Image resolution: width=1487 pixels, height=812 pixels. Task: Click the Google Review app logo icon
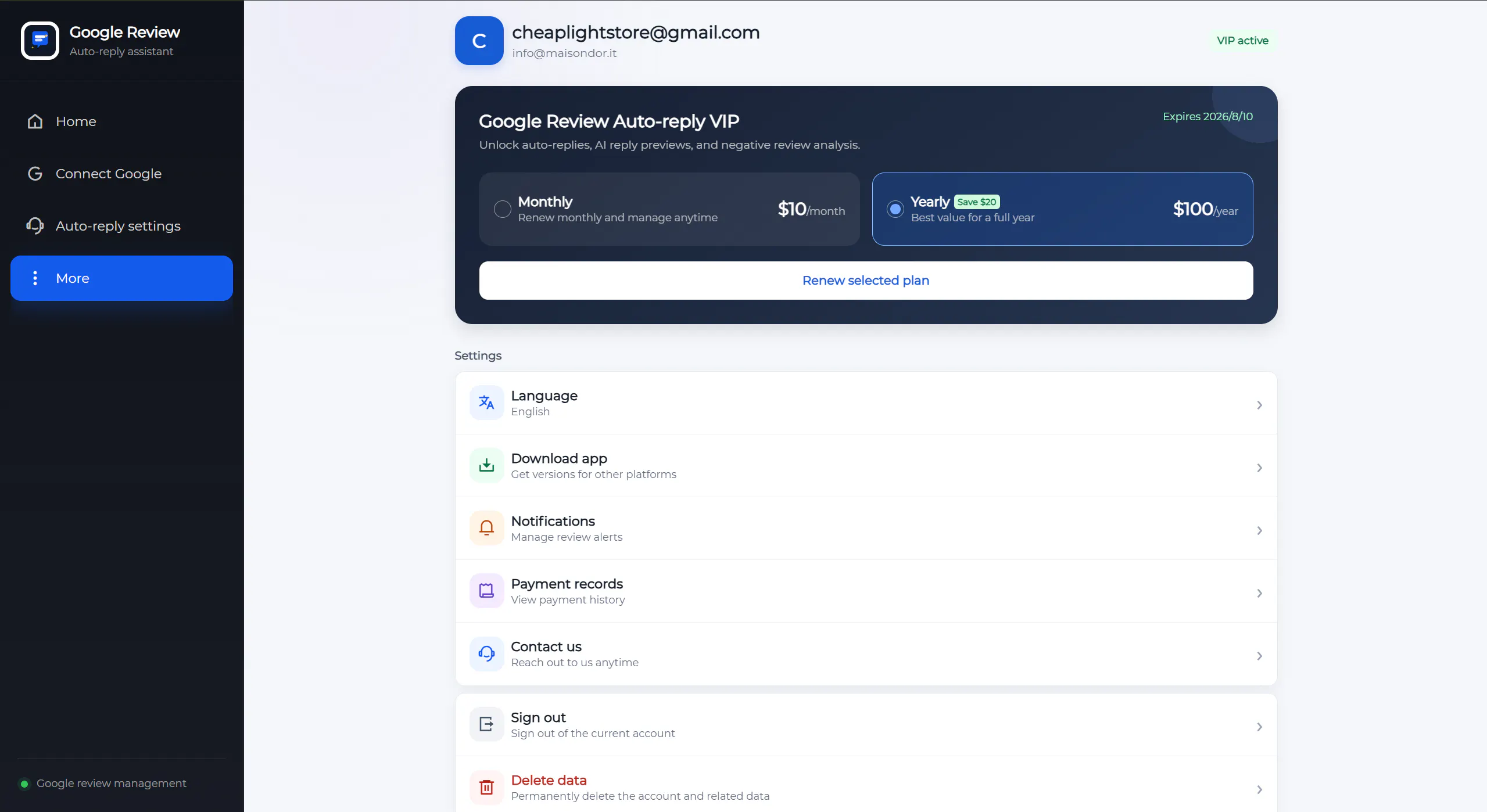40,41
